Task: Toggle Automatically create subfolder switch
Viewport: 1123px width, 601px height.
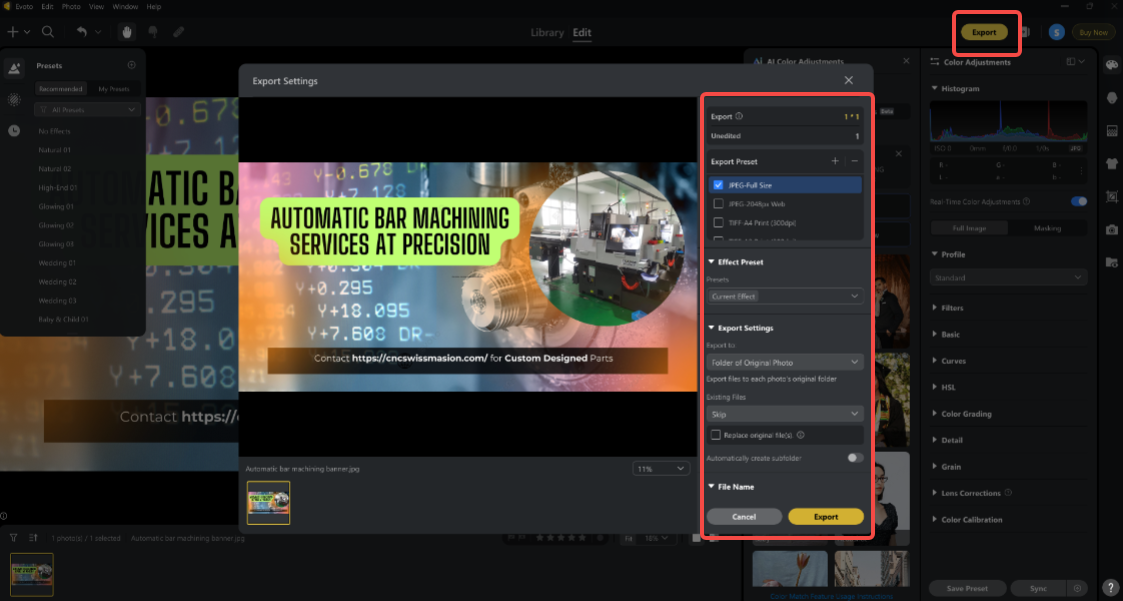Action: (x=855, y=458)
